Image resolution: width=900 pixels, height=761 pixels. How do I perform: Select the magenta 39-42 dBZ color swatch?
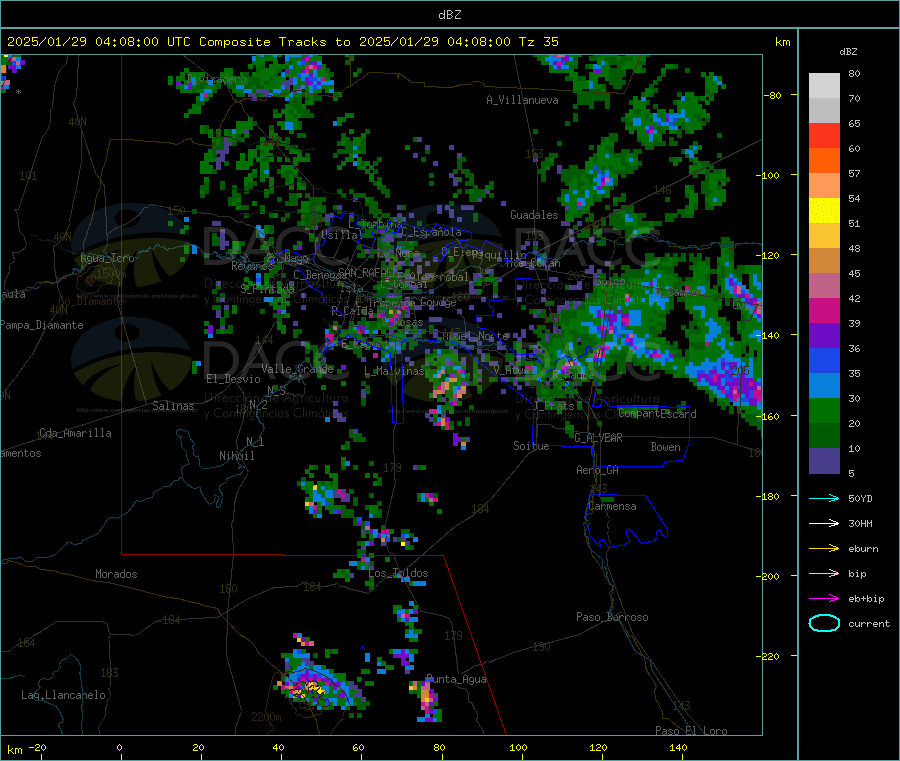824,310
